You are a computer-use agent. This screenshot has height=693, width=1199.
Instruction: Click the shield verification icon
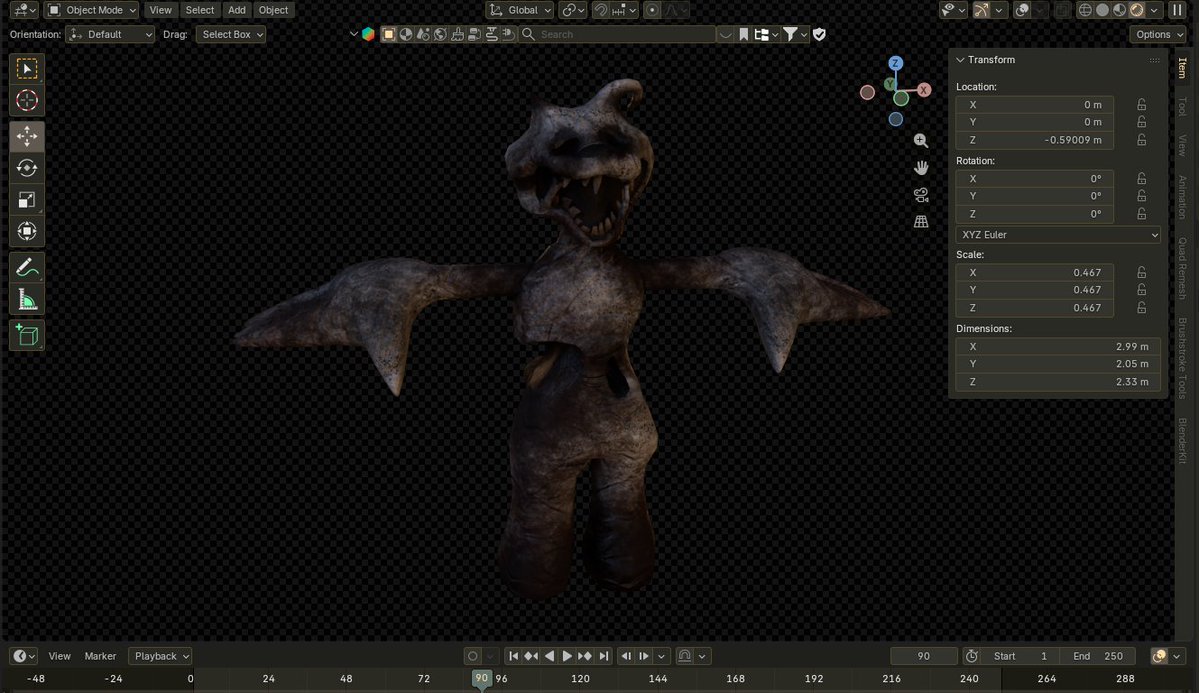coord(819,34)
